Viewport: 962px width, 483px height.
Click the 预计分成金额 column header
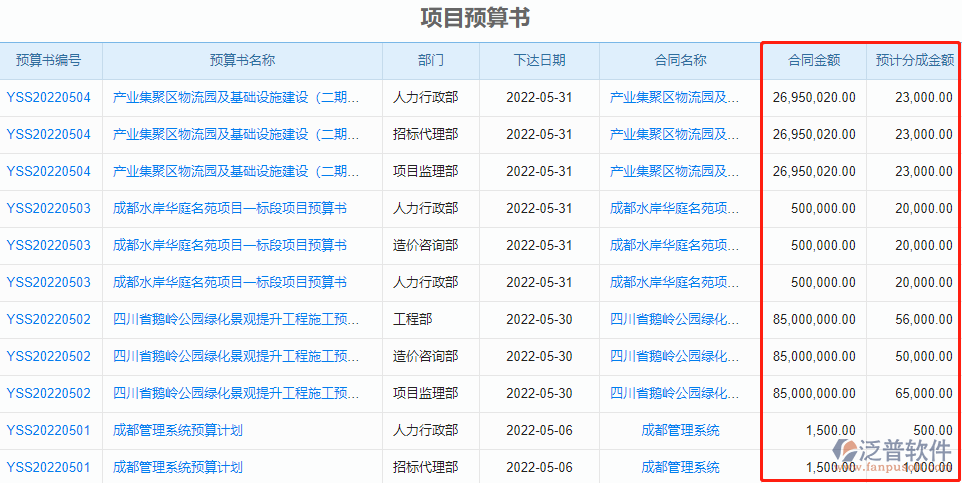[x=914, y=60]
